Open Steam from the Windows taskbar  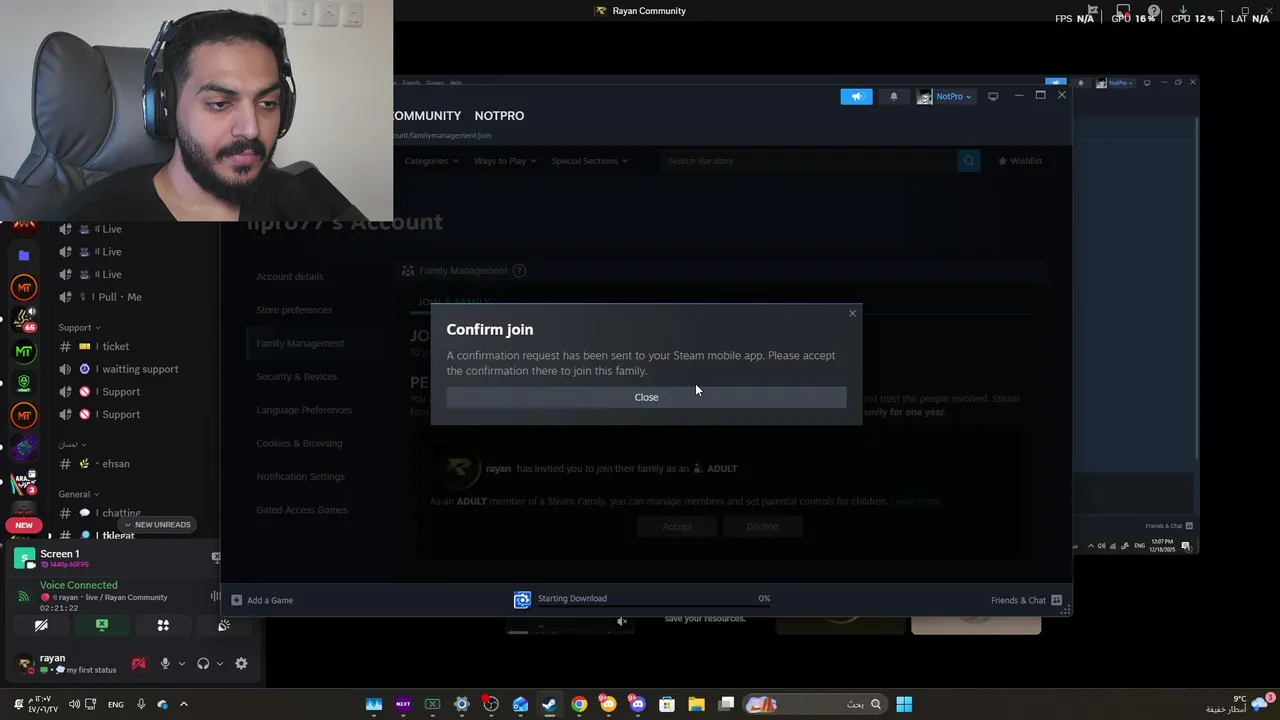point(549,704)
